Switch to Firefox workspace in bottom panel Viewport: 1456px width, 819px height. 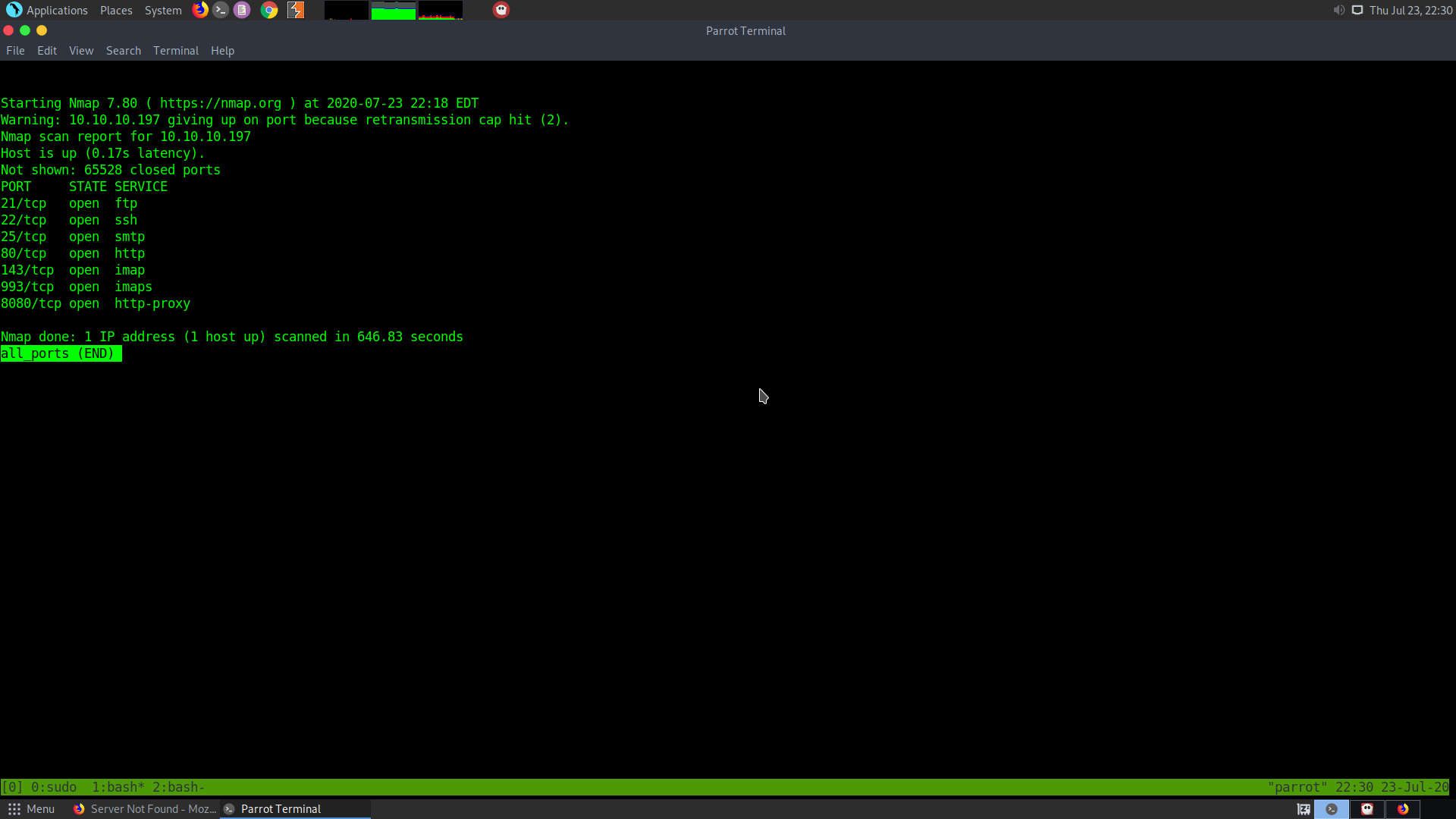click(1403, 809)
